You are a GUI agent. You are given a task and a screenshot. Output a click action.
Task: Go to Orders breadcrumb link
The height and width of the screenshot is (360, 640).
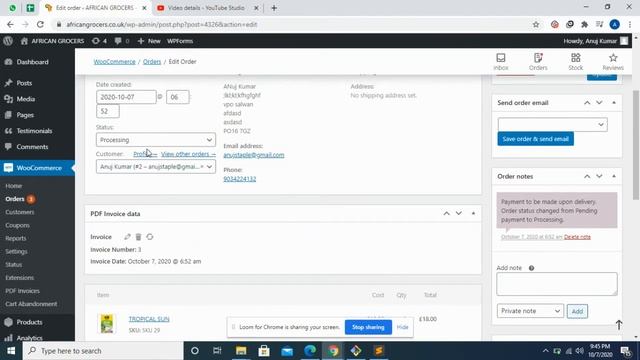click(152, 62)
